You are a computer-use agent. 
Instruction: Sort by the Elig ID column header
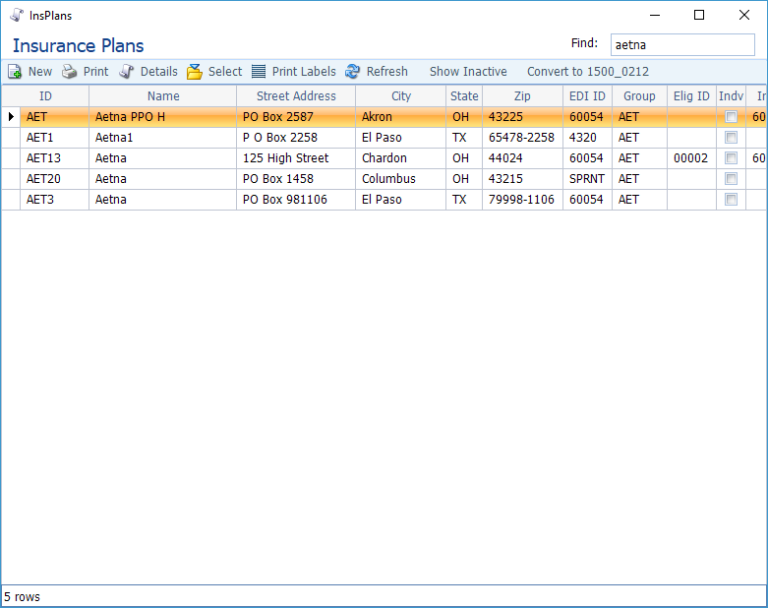click(691, 96)
